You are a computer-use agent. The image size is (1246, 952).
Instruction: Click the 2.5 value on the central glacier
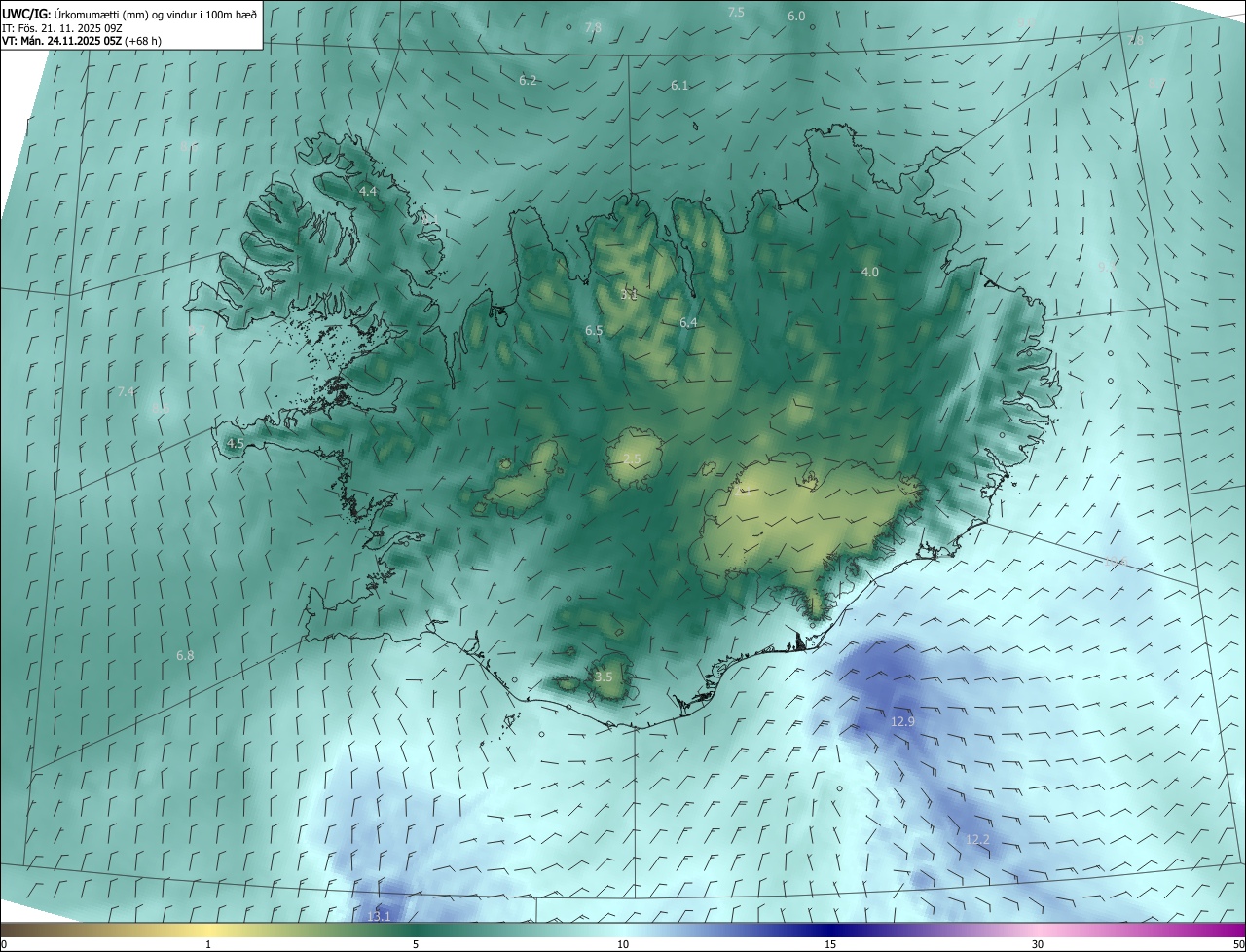pyautogui.click(x=632, y=458)
